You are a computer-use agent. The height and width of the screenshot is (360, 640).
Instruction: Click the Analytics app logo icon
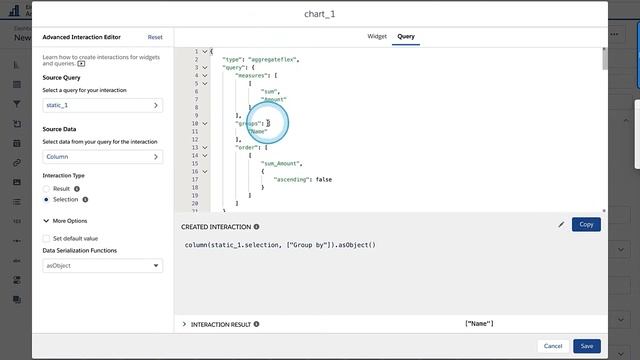tap(15, 11)
